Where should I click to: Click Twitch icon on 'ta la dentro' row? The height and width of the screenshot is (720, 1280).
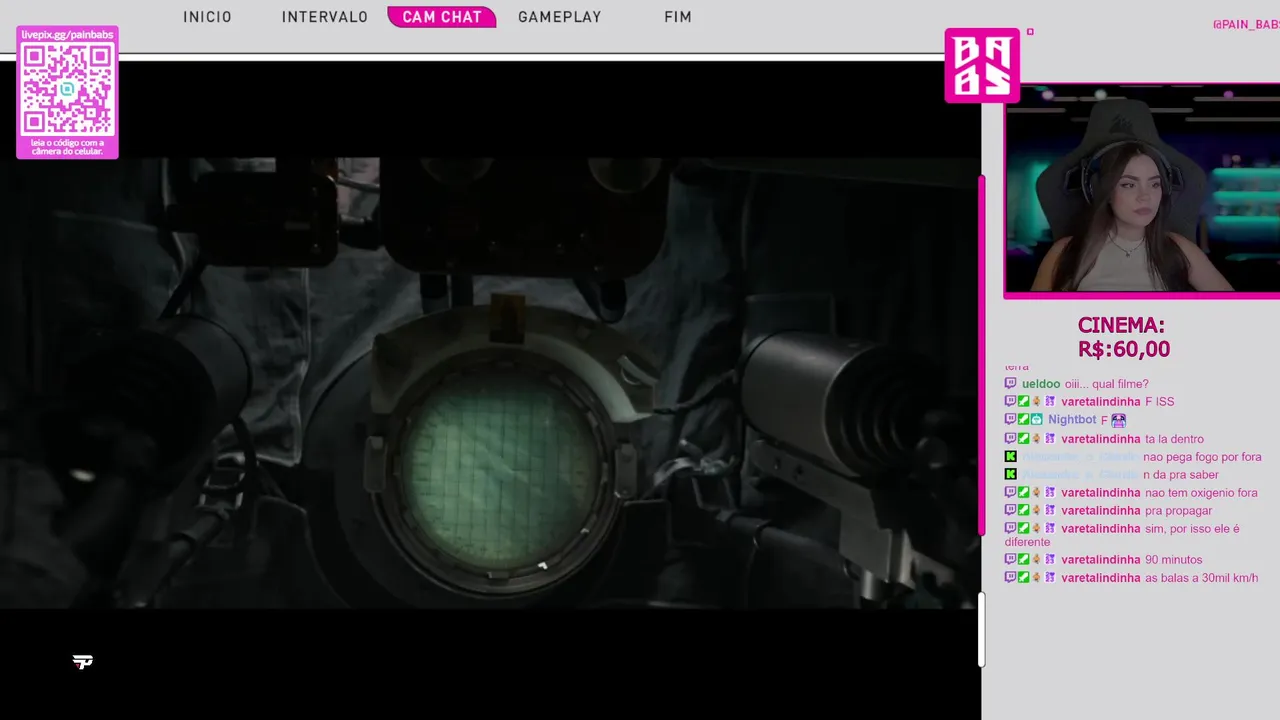pyautogui.click(x=1010, y=439)
